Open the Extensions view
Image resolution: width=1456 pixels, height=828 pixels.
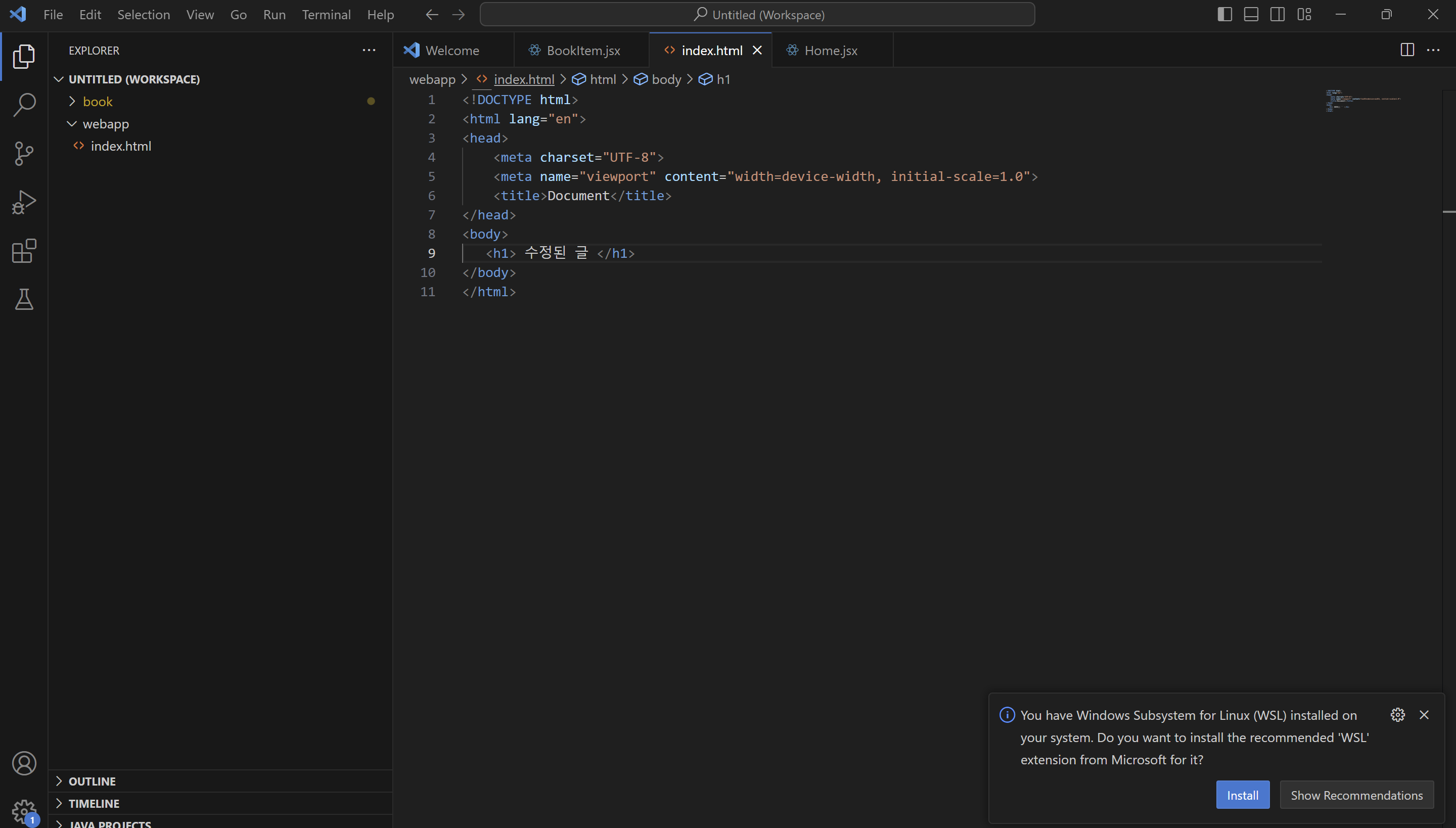click(x=24, y=251)
